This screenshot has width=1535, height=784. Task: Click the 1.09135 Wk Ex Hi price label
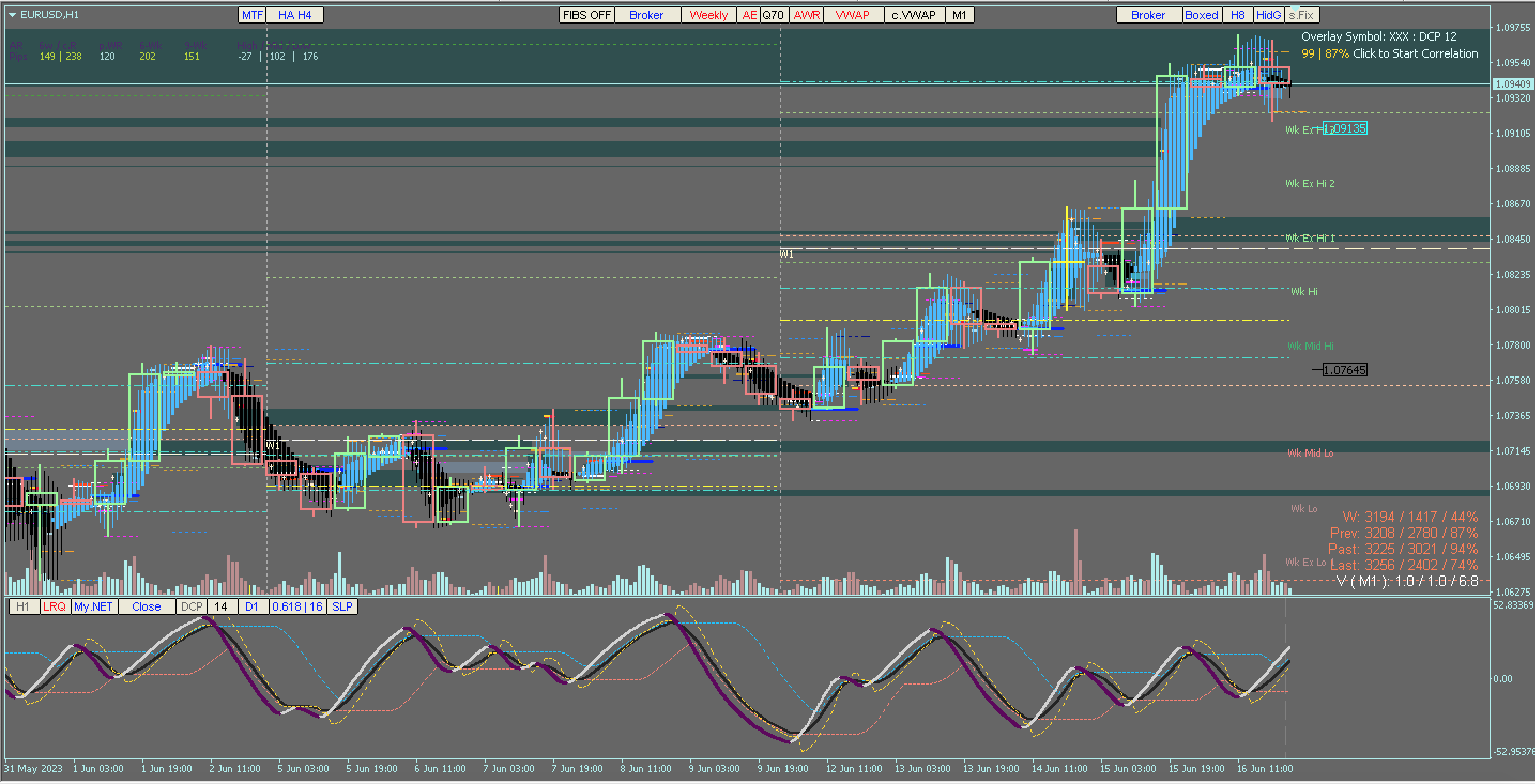[x=1345, y=128]
